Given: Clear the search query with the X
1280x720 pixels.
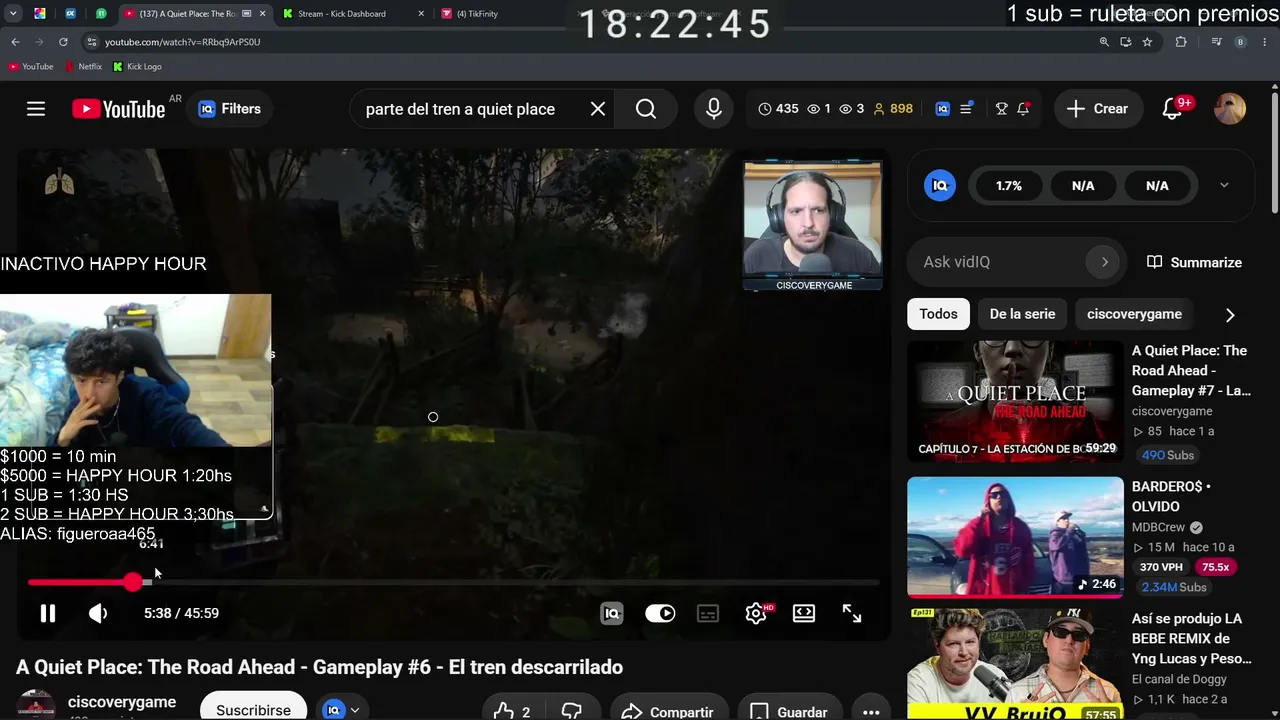Looking at the screenshot, I should [598, 109].
